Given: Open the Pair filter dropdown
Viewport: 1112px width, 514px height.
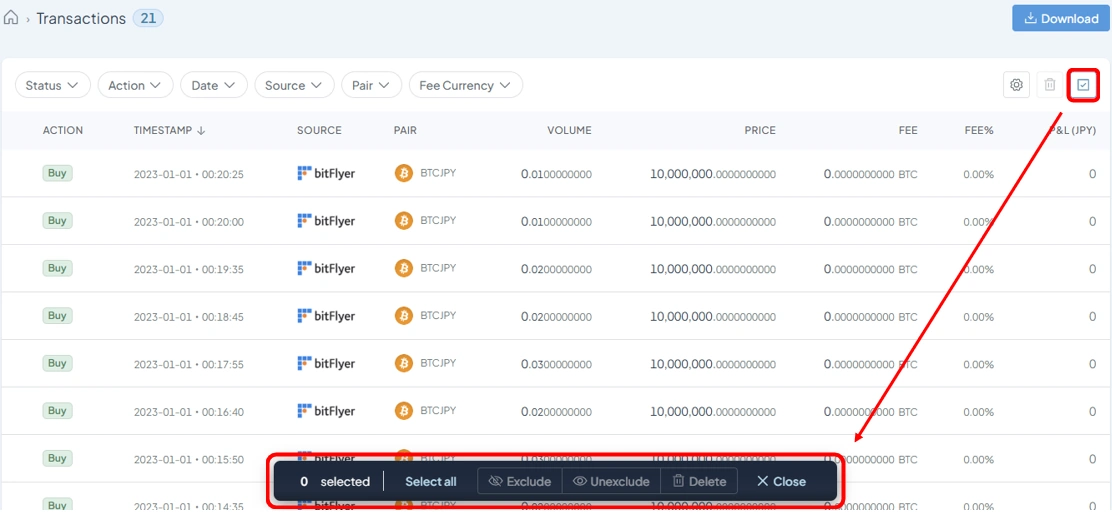Looking at the screenshot, I should [x=372, y=85].
